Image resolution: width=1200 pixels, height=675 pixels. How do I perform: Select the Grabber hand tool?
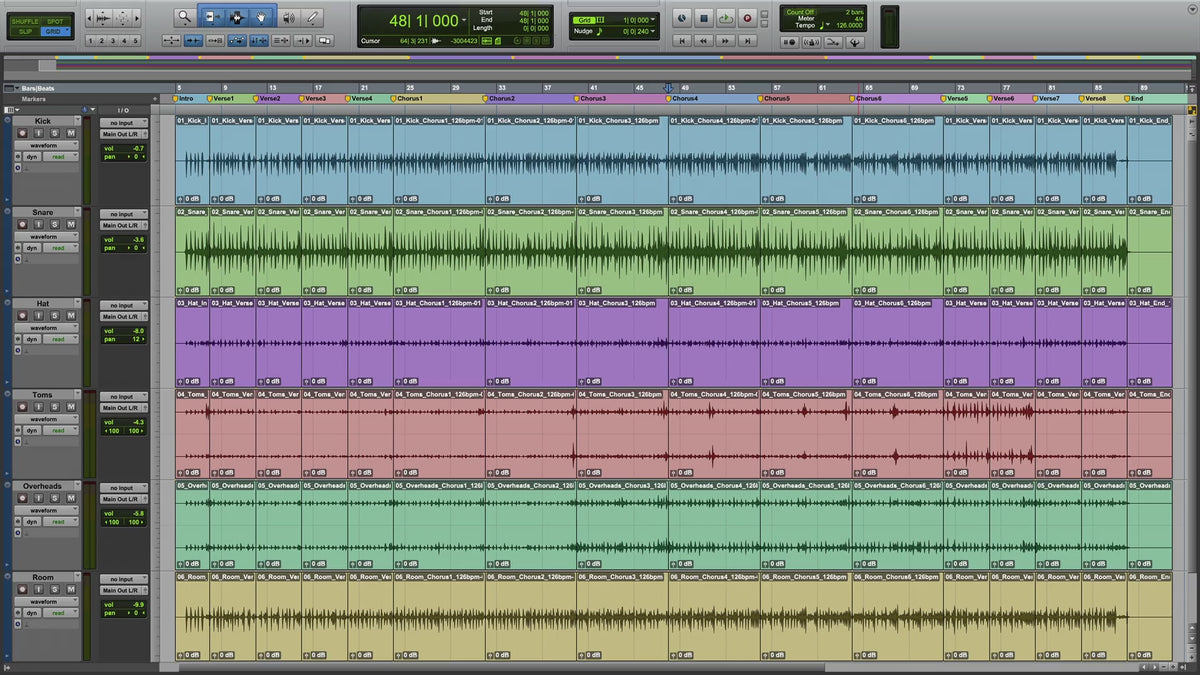(263, 17)
